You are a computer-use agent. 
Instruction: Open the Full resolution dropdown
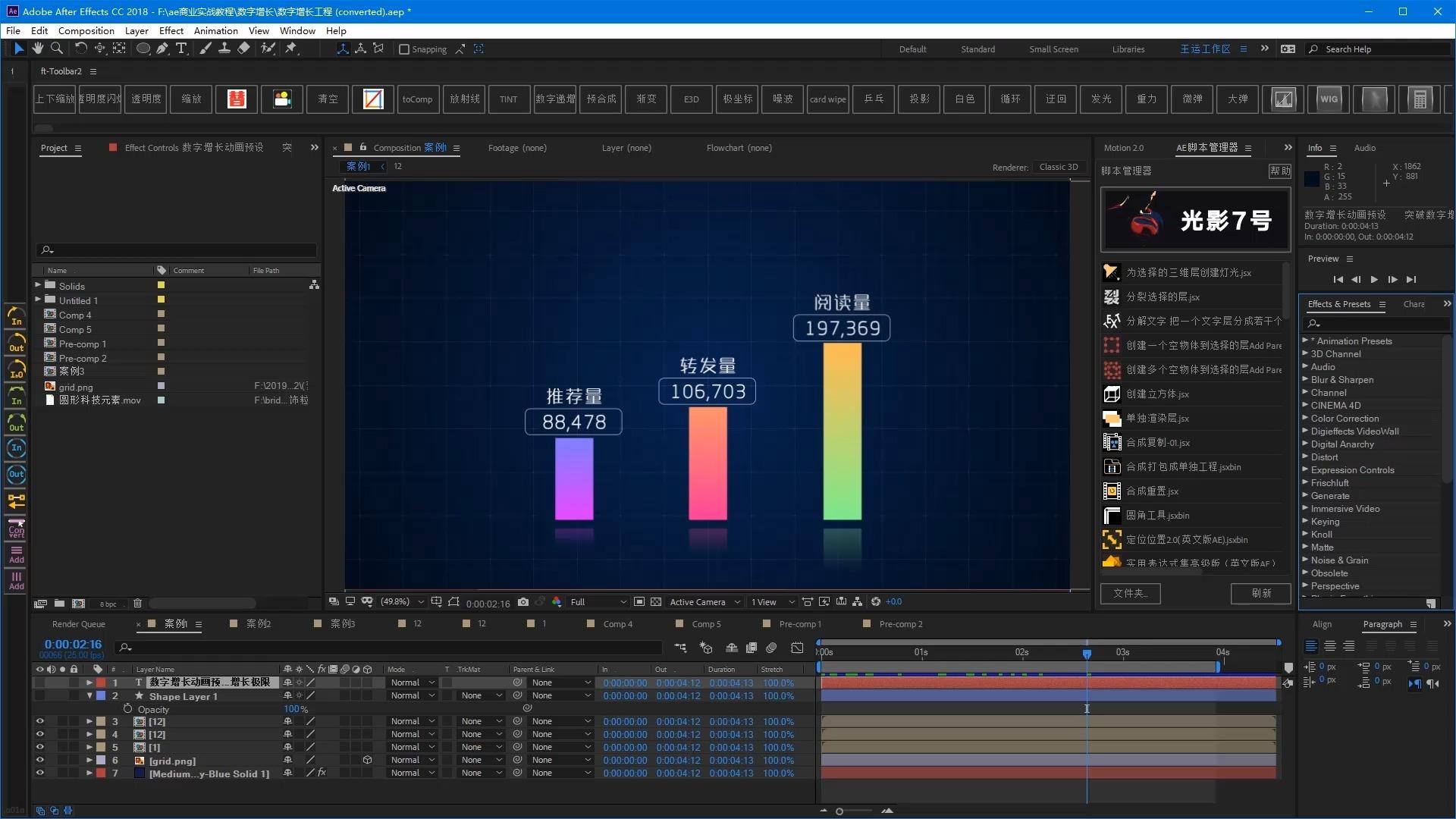click(598, 602)
